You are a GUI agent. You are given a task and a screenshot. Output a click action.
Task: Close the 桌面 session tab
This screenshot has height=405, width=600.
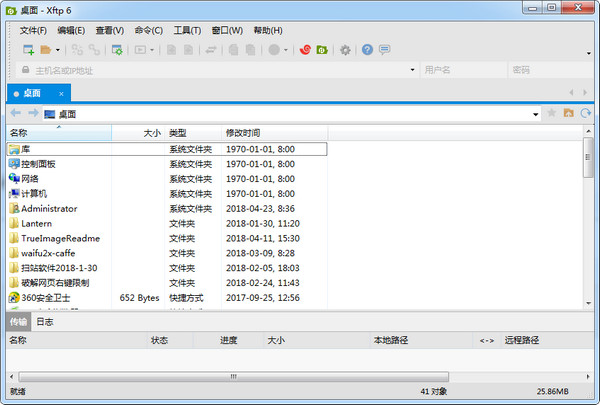point(62,93)
